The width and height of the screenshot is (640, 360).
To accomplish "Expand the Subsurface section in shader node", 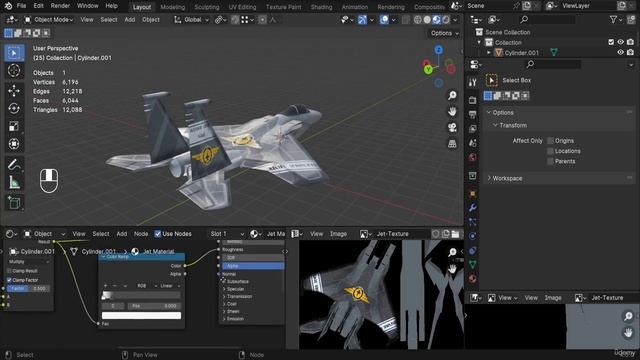I will pyautogui.click(x=224, y=282).
